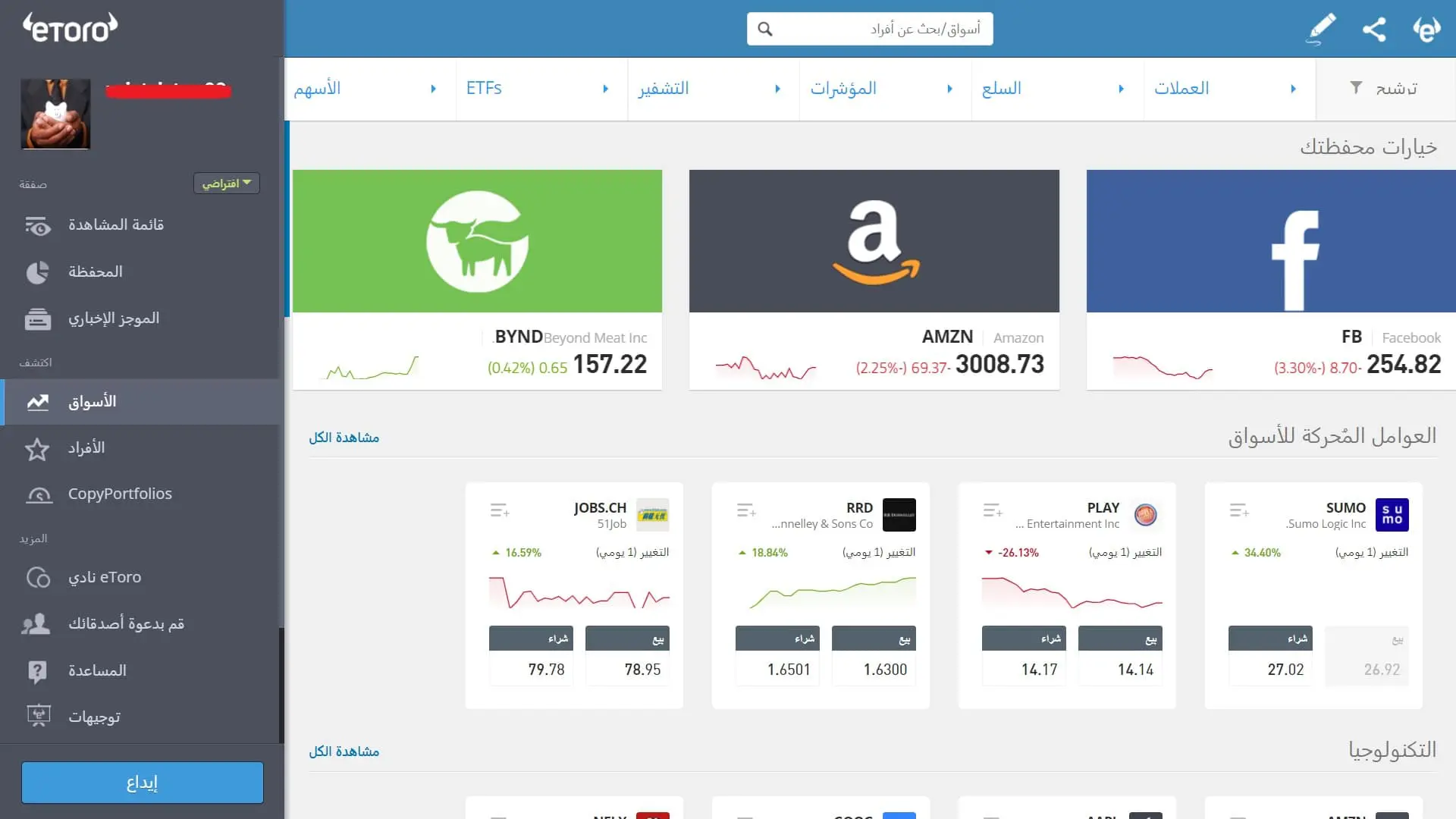The height and width of the screenshot is (819, 1456).
Task: Add JOBS.CH to watchlist via list icon
Action: (500, 510)
